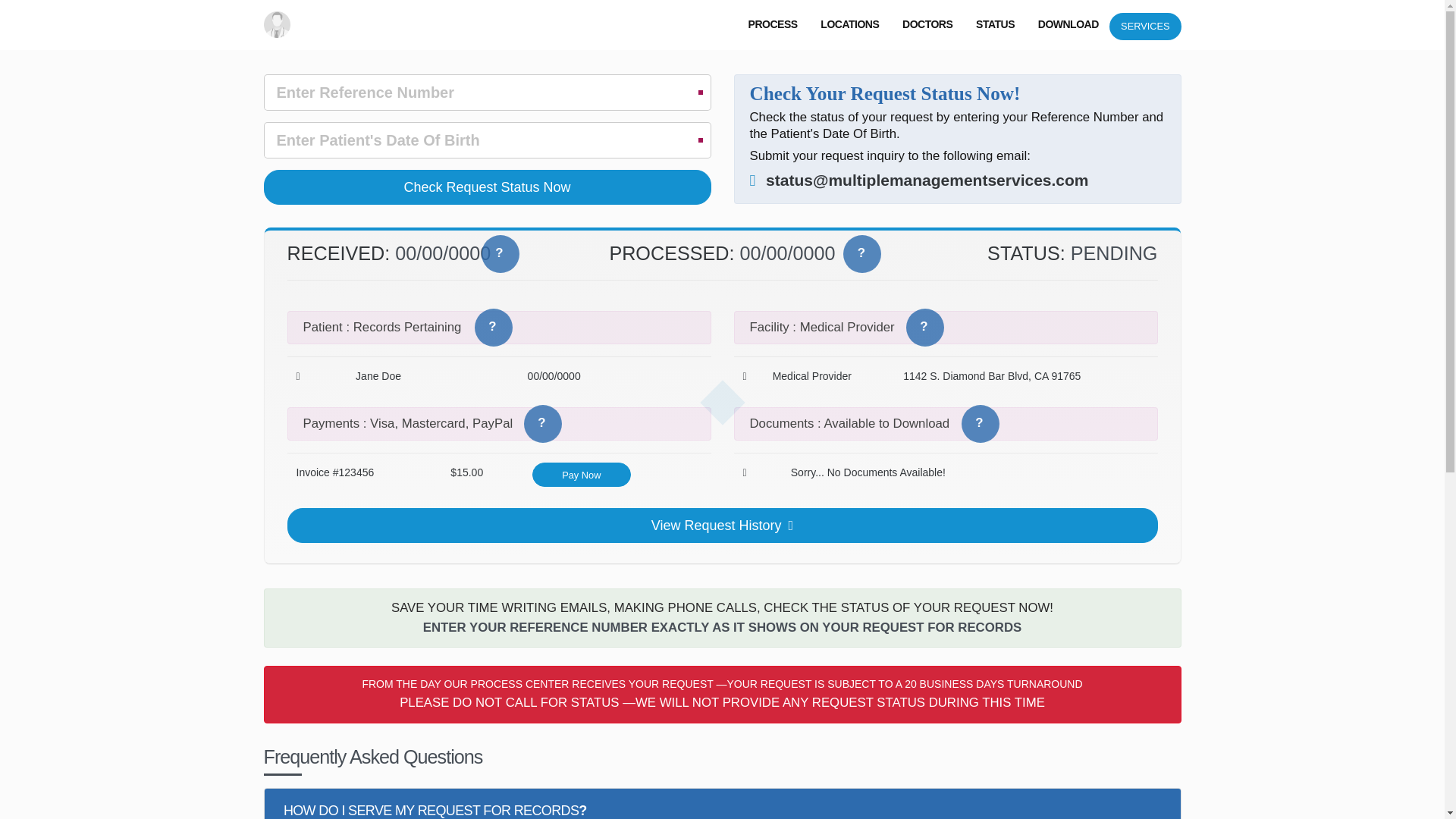Select the Jane Doe patient name
The height and width of the screenshot is (819, 1456).
click(378, 376)
